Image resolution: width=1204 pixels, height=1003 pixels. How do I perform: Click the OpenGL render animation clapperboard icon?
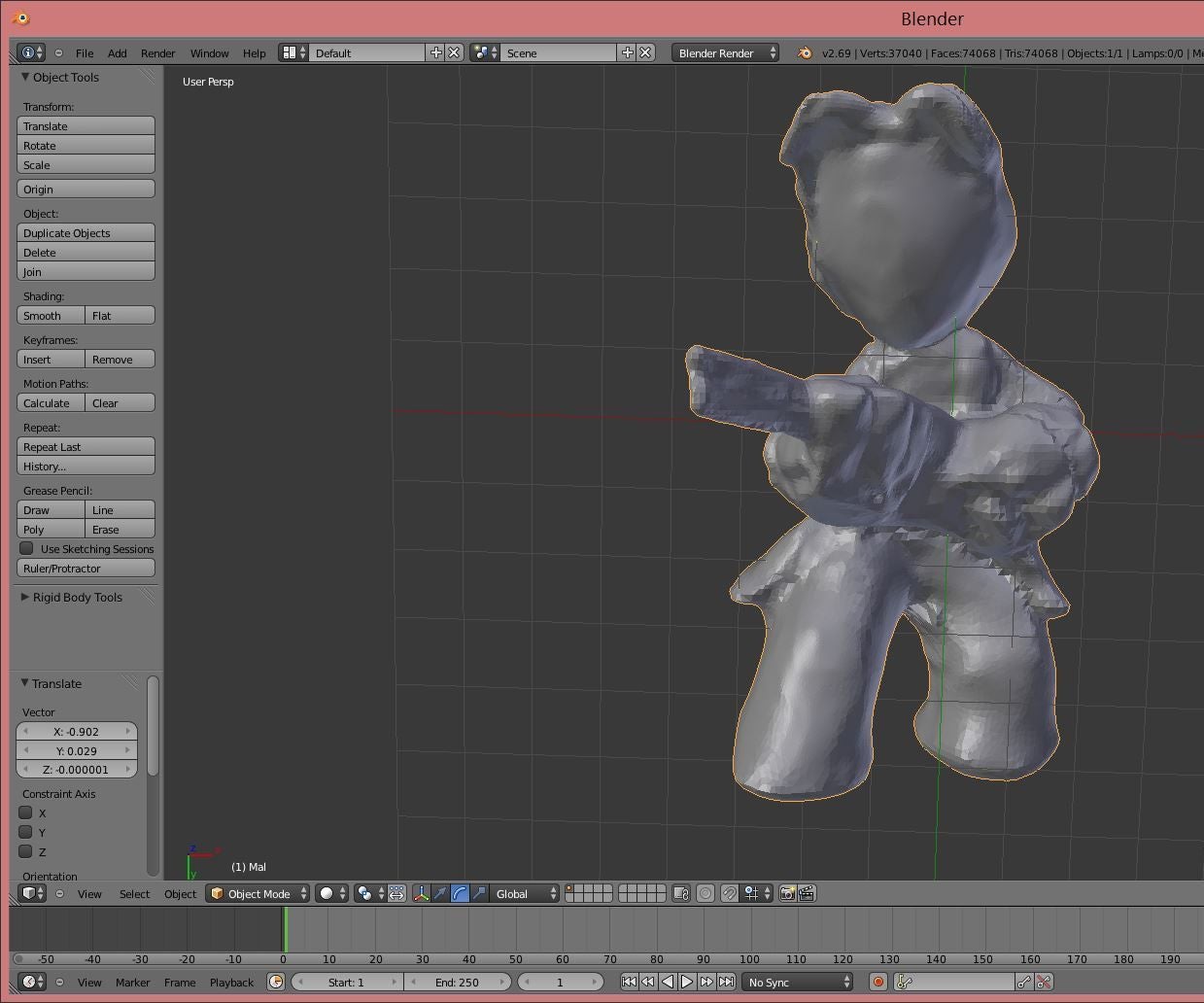coord(807,893)
